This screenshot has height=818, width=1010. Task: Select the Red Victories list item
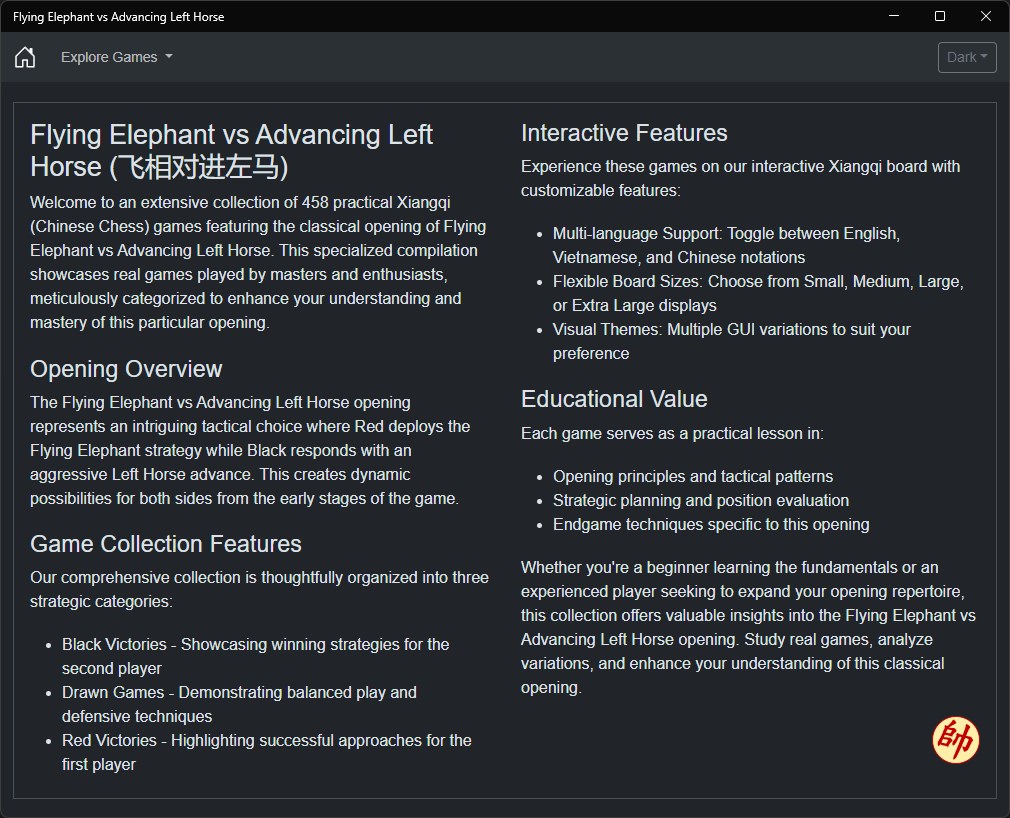point(266,752)
